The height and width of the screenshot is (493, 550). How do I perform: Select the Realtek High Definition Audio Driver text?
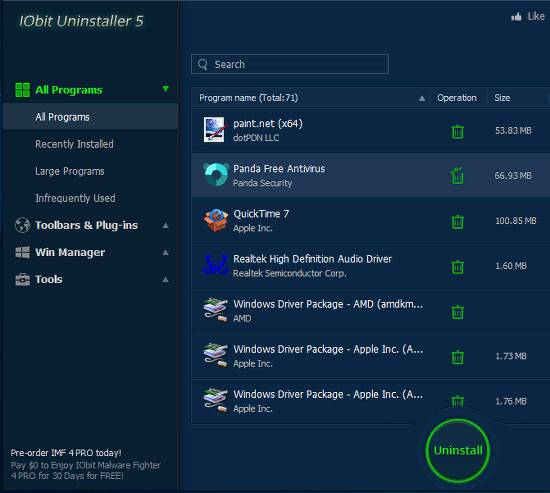click(x=313, y=259)
